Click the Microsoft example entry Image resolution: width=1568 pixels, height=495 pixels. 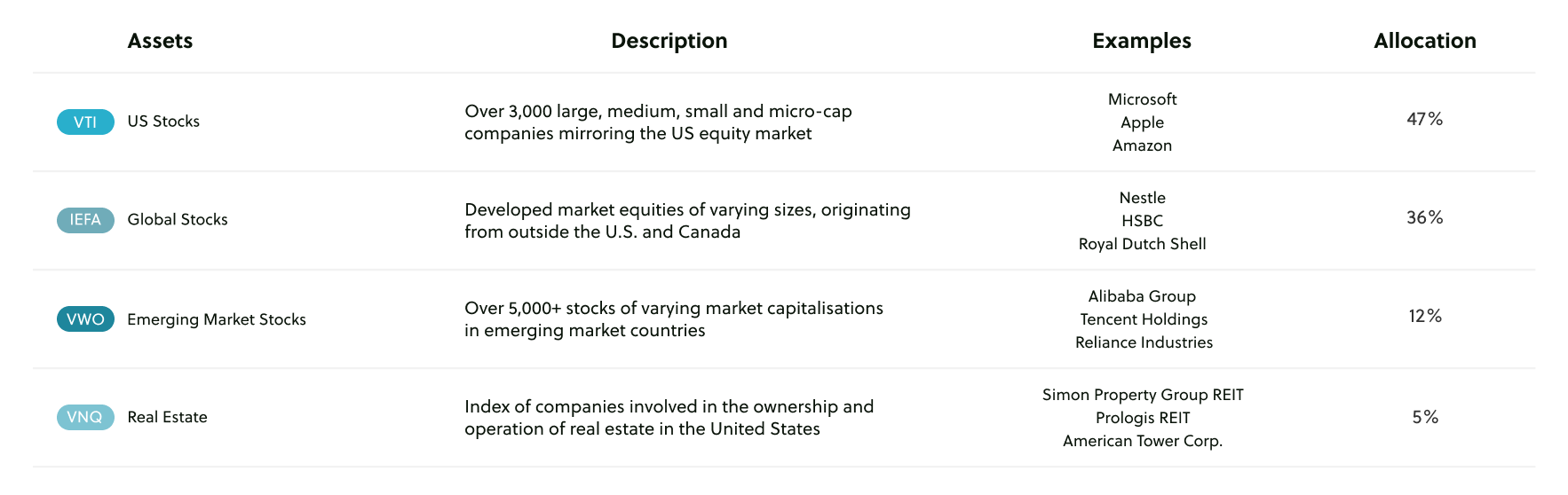click(x=1143, y=99)
